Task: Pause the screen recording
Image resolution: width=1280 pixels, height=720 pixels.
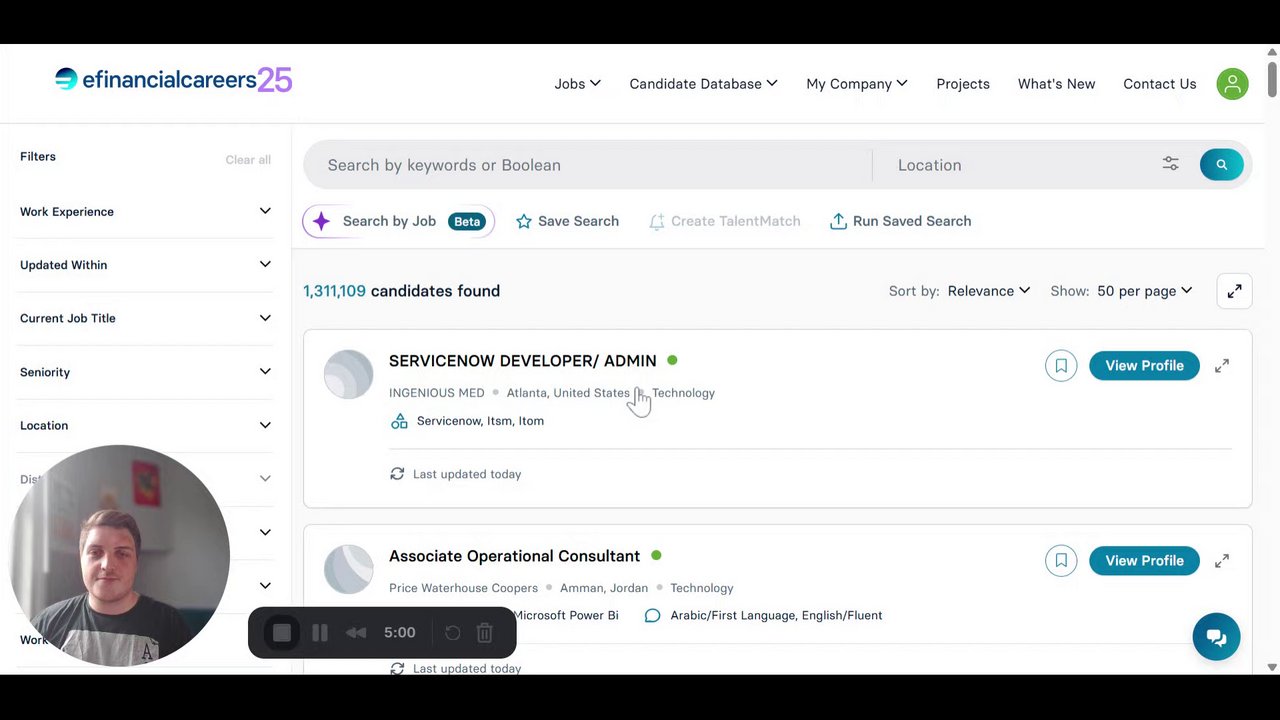Action: point(320,632)
